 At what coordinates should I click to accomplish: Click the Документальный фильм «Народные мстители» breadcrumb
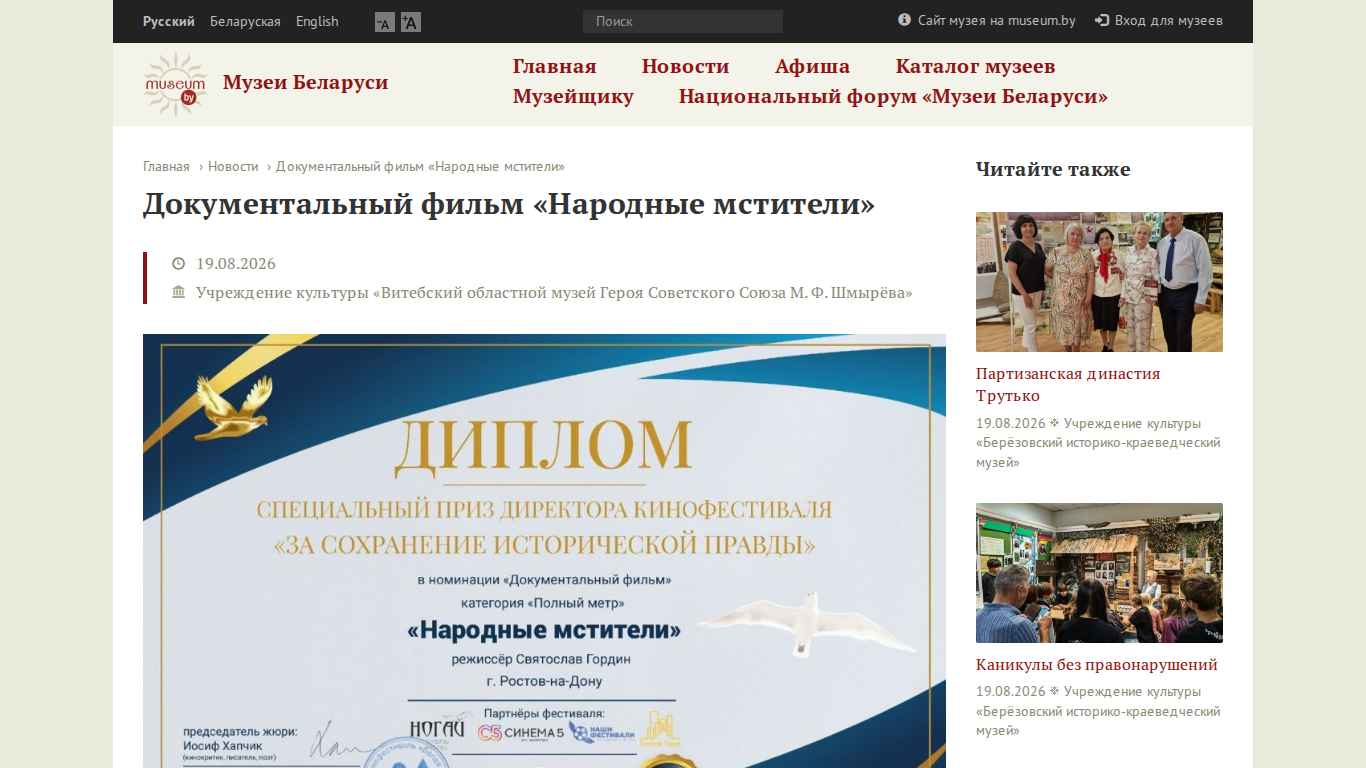(420, 166)
